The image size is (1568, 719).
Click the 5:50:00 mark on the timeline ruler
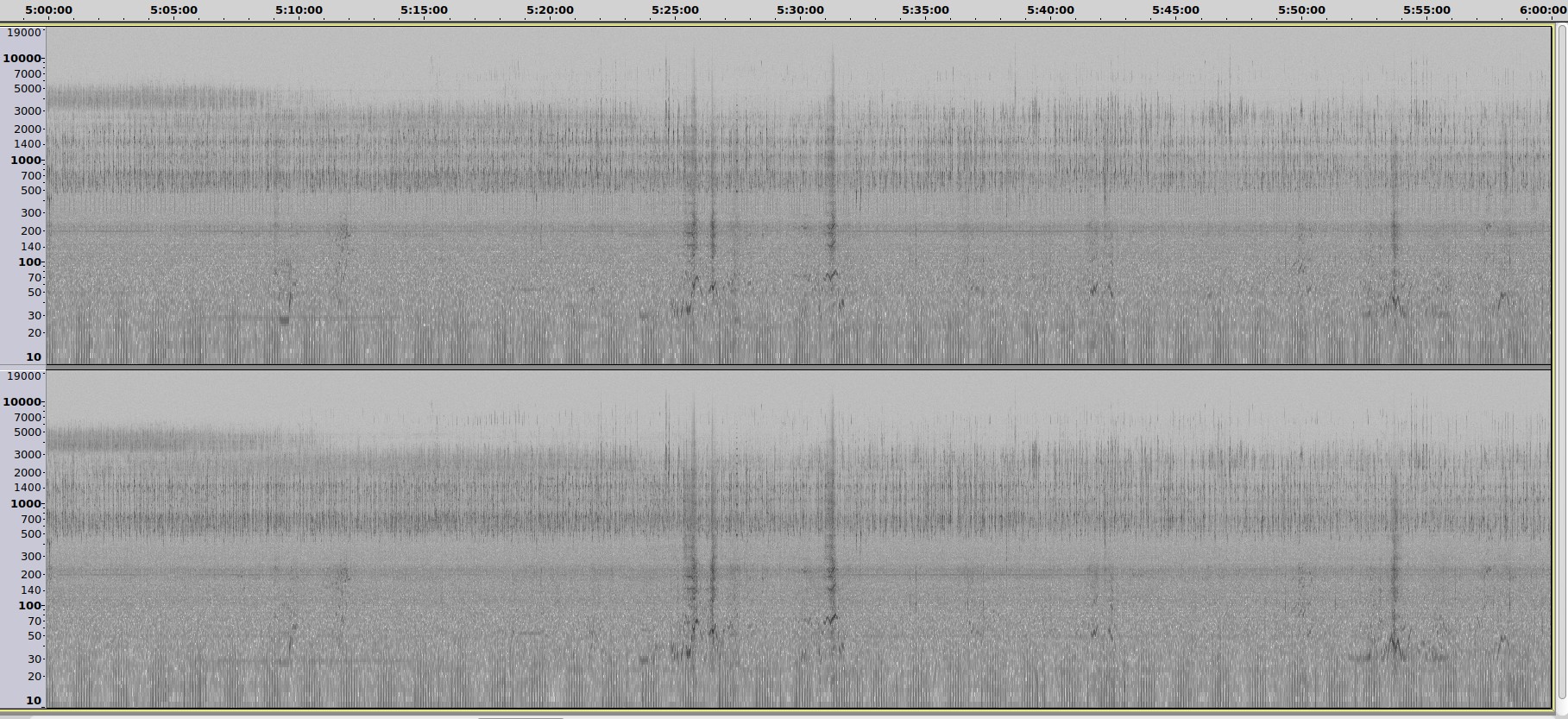pyautogui.click(x=1301, y=10)
